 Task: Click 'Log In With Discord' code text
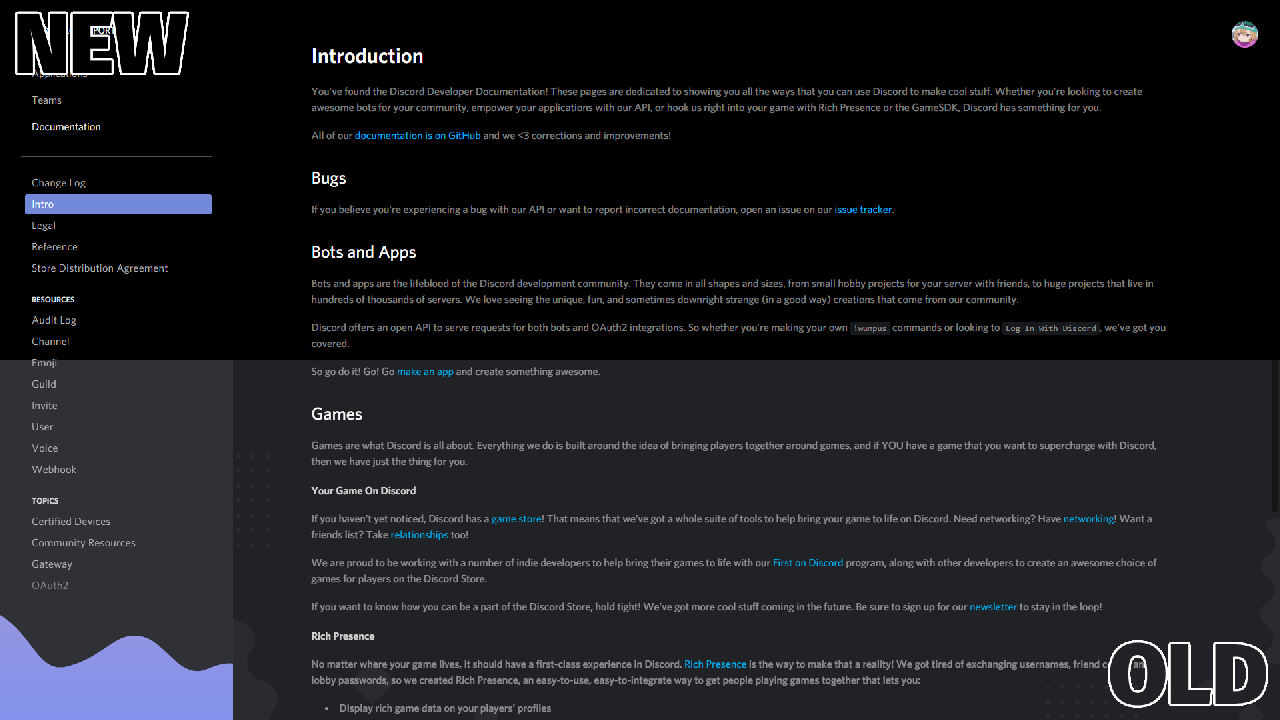1051,328
